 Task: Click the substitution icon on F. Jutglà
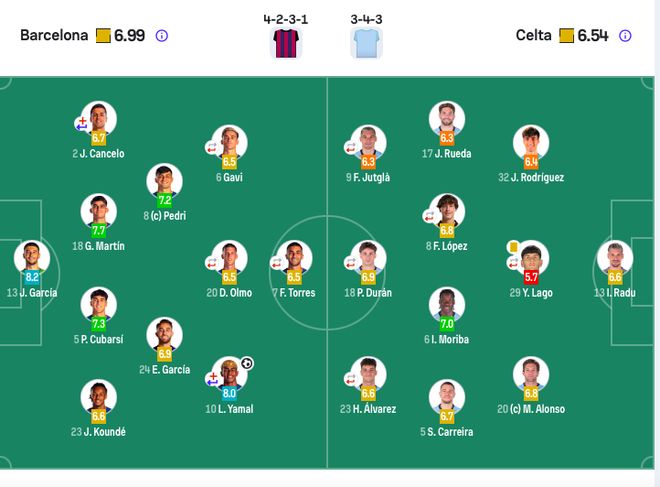[350, 147]
